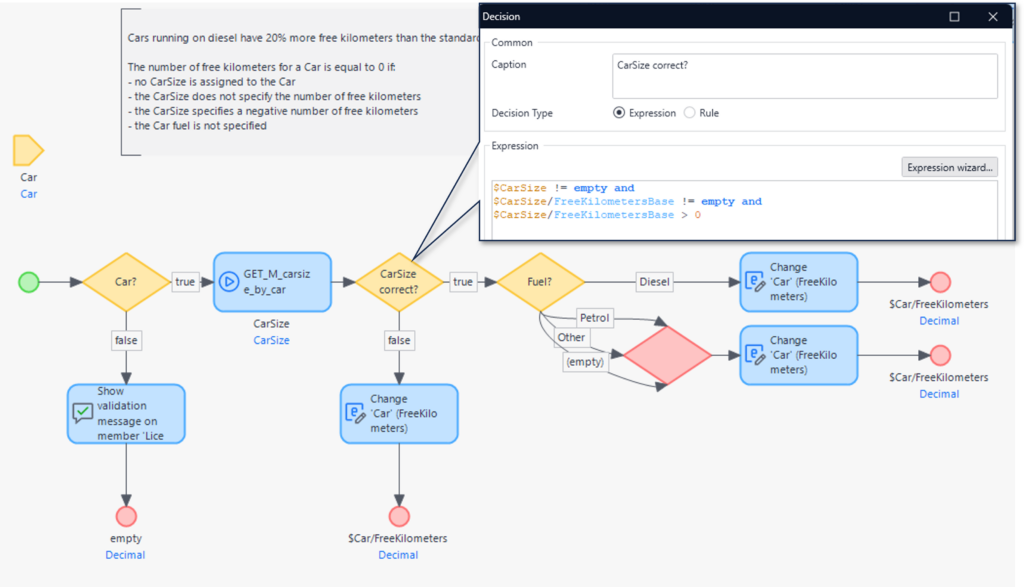1024x587 pixels.
Task: Select the green start event circle
Action: click(x=29, y=282)
